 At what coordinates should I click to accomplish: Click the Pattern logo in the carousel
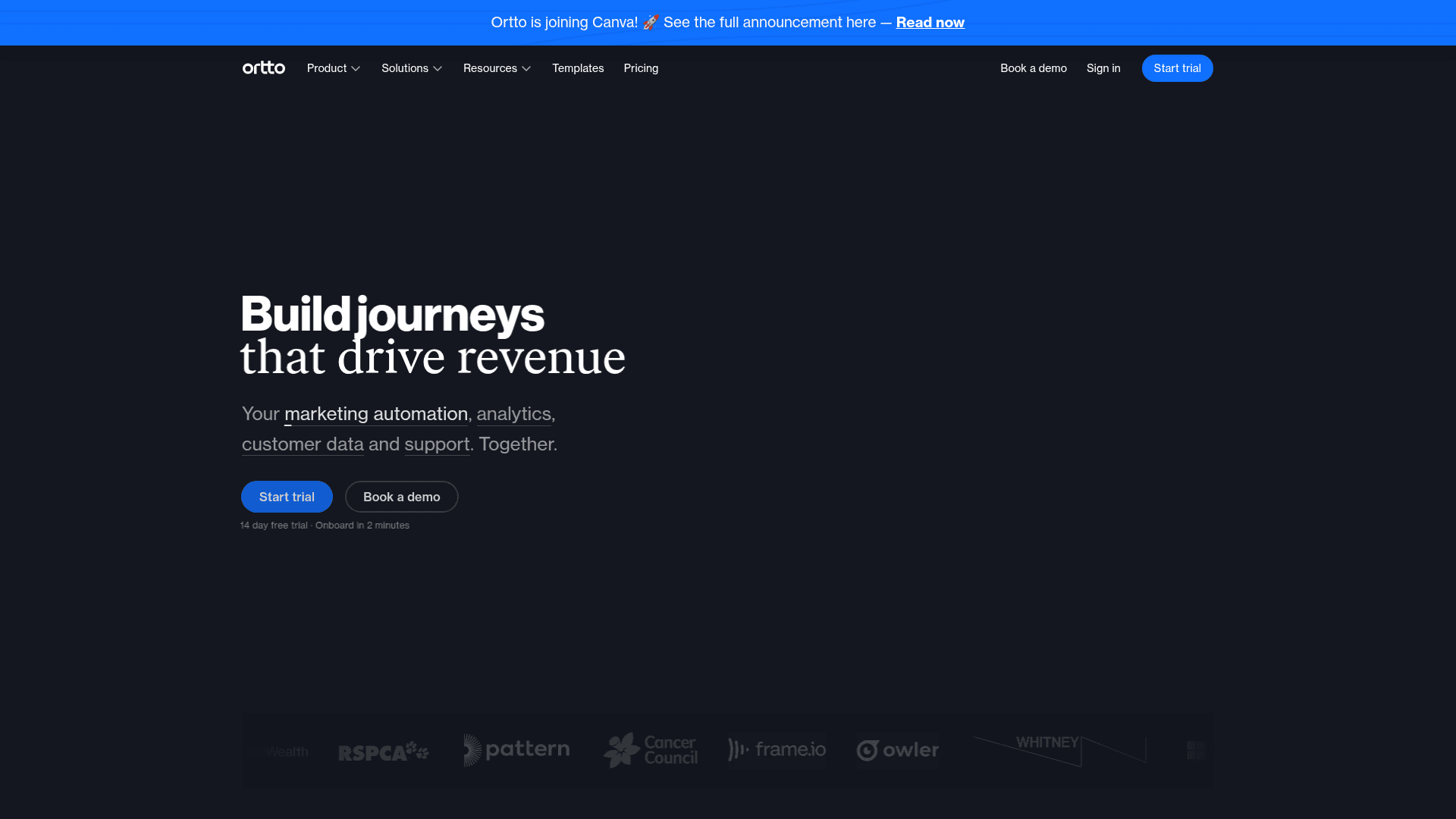click(x=516, y=750)
